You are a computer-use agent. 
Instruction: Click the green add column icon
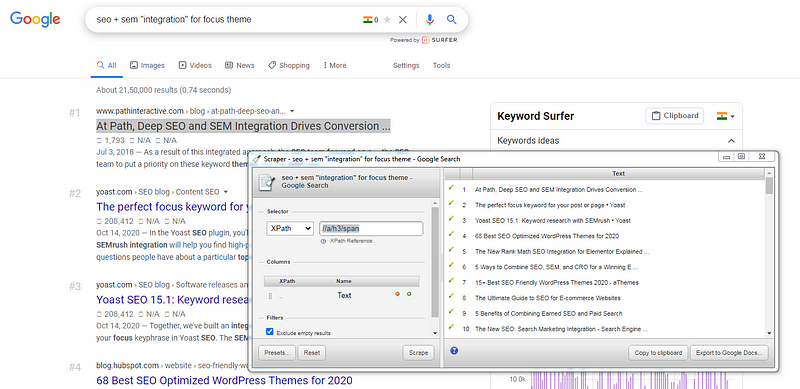point(409,294)
